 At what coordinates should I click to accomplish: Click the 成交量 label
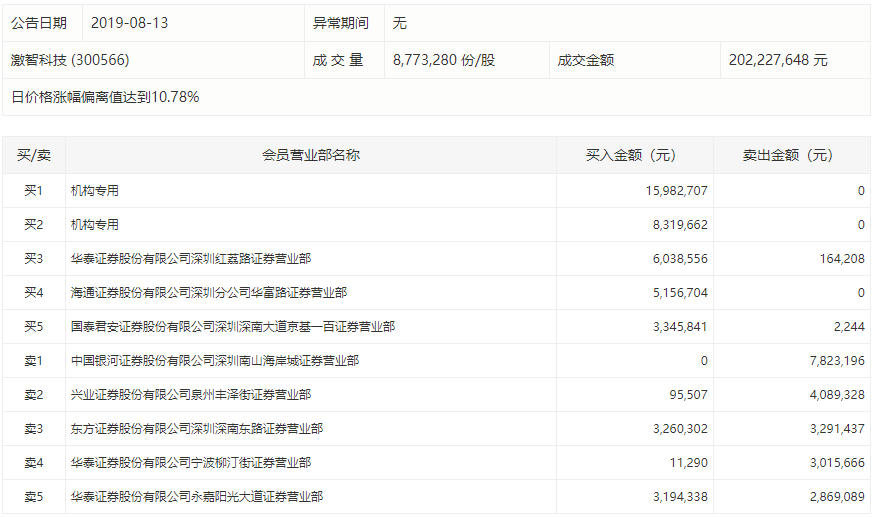click(x=338, y=60)
